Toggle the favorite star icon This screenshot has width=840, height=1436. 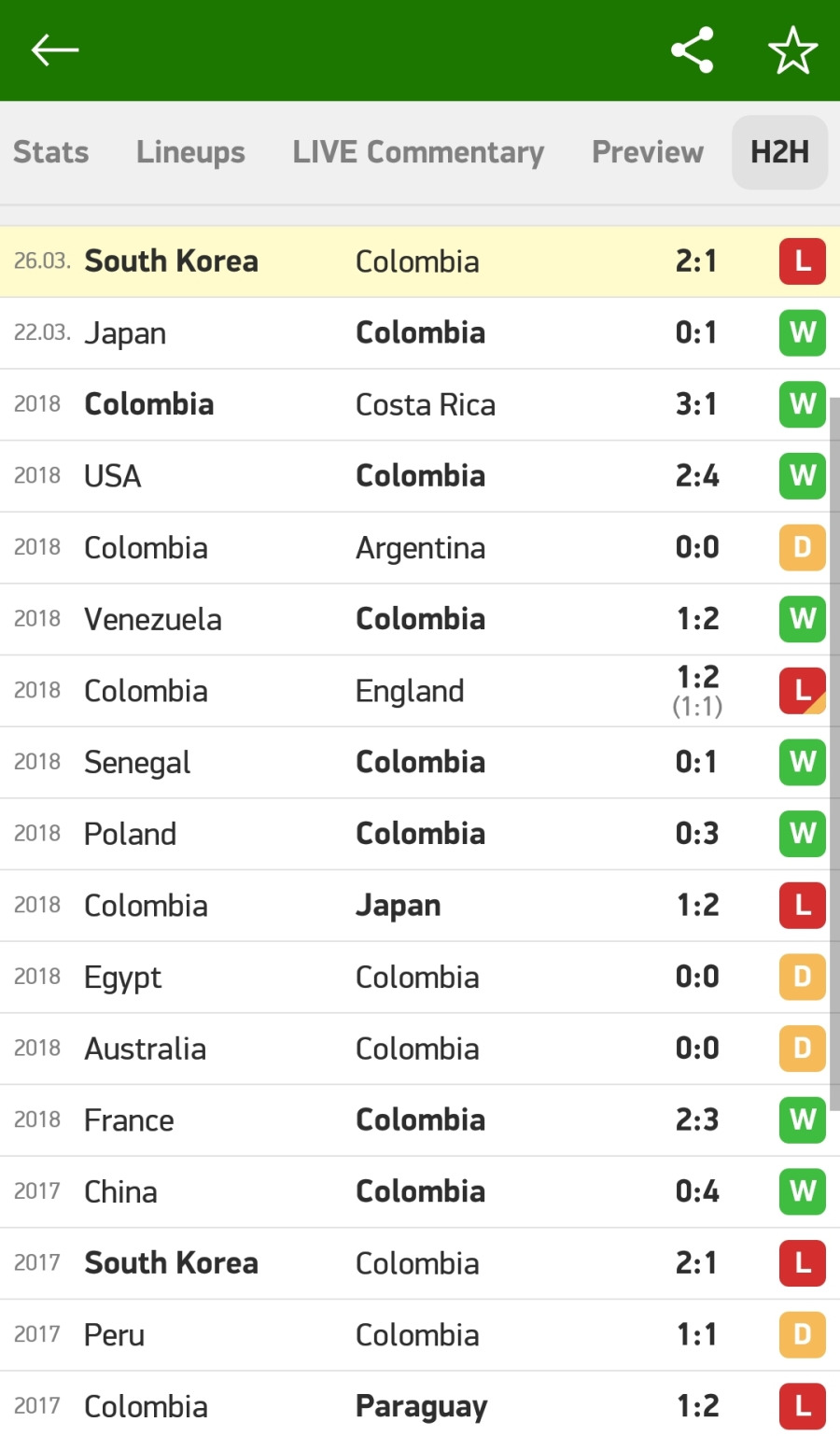792,50
